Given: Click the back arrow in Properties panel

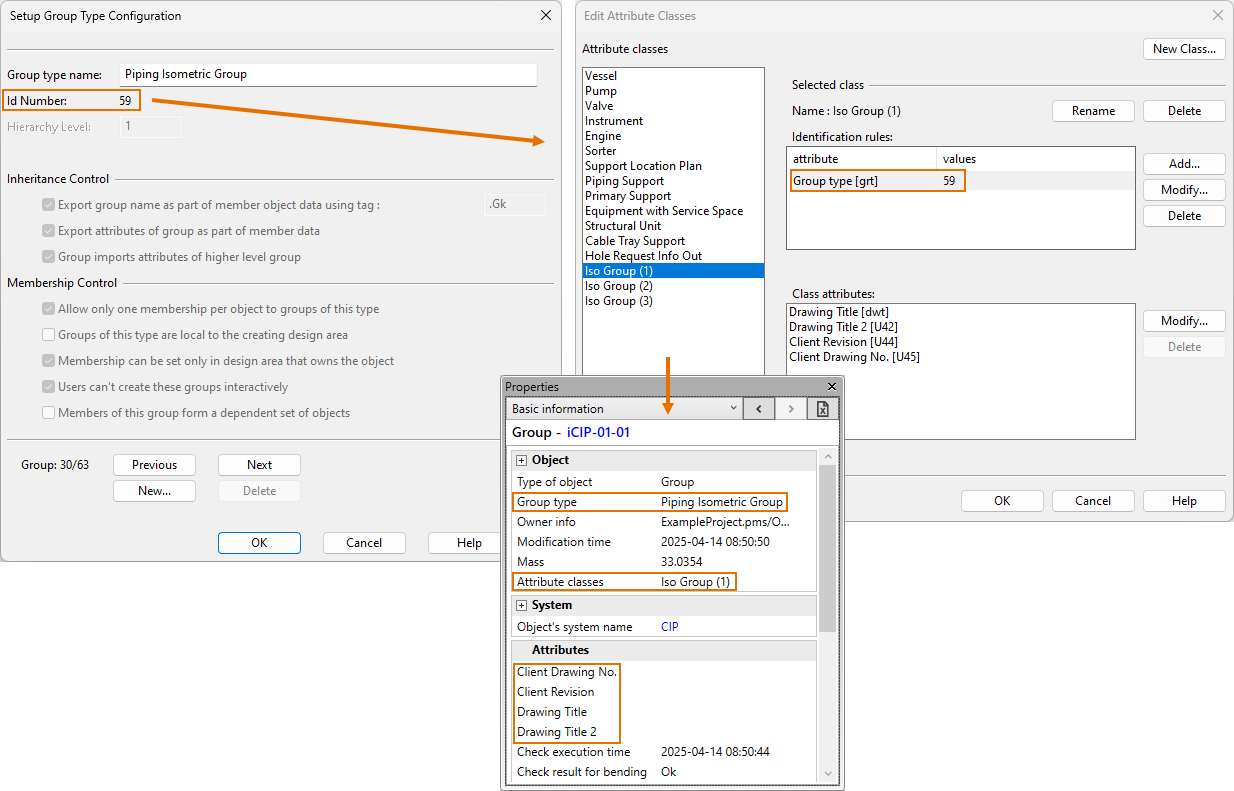Looking at the screenshot, I should pyautogui.click(x=759, y=409).
